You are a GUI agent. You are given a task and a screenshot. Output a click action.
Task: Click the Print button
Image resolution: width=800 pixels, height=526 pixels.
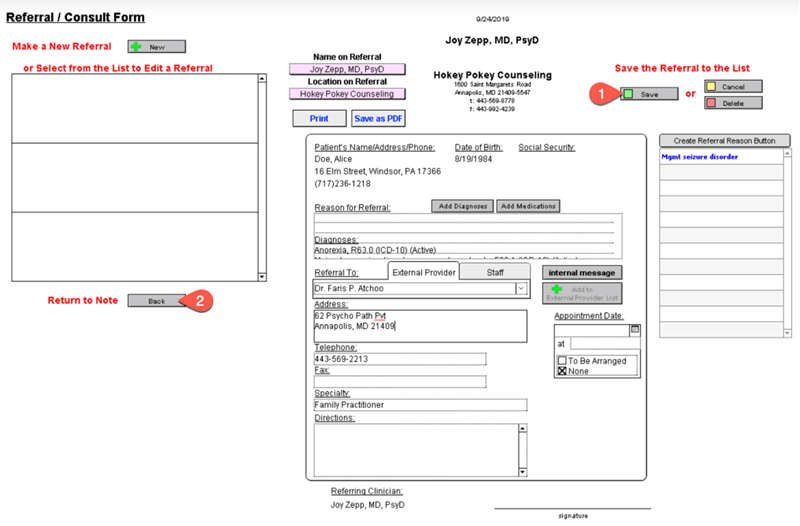click(319, 118)
